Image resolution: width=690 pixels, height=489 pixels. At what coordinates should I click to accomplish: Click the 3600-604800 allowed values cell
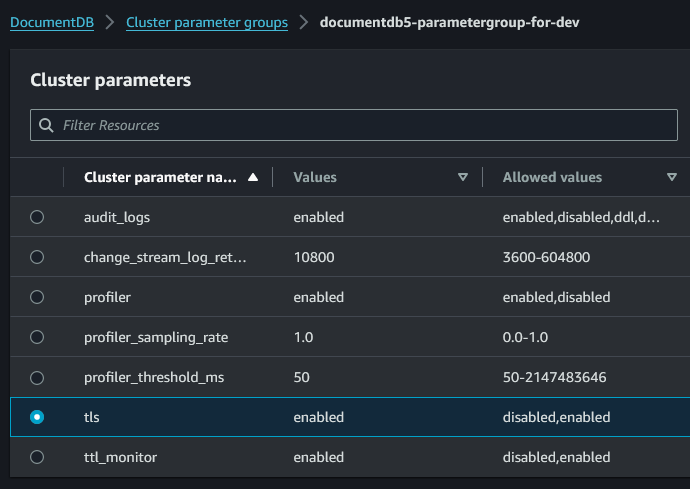(547, 257)
